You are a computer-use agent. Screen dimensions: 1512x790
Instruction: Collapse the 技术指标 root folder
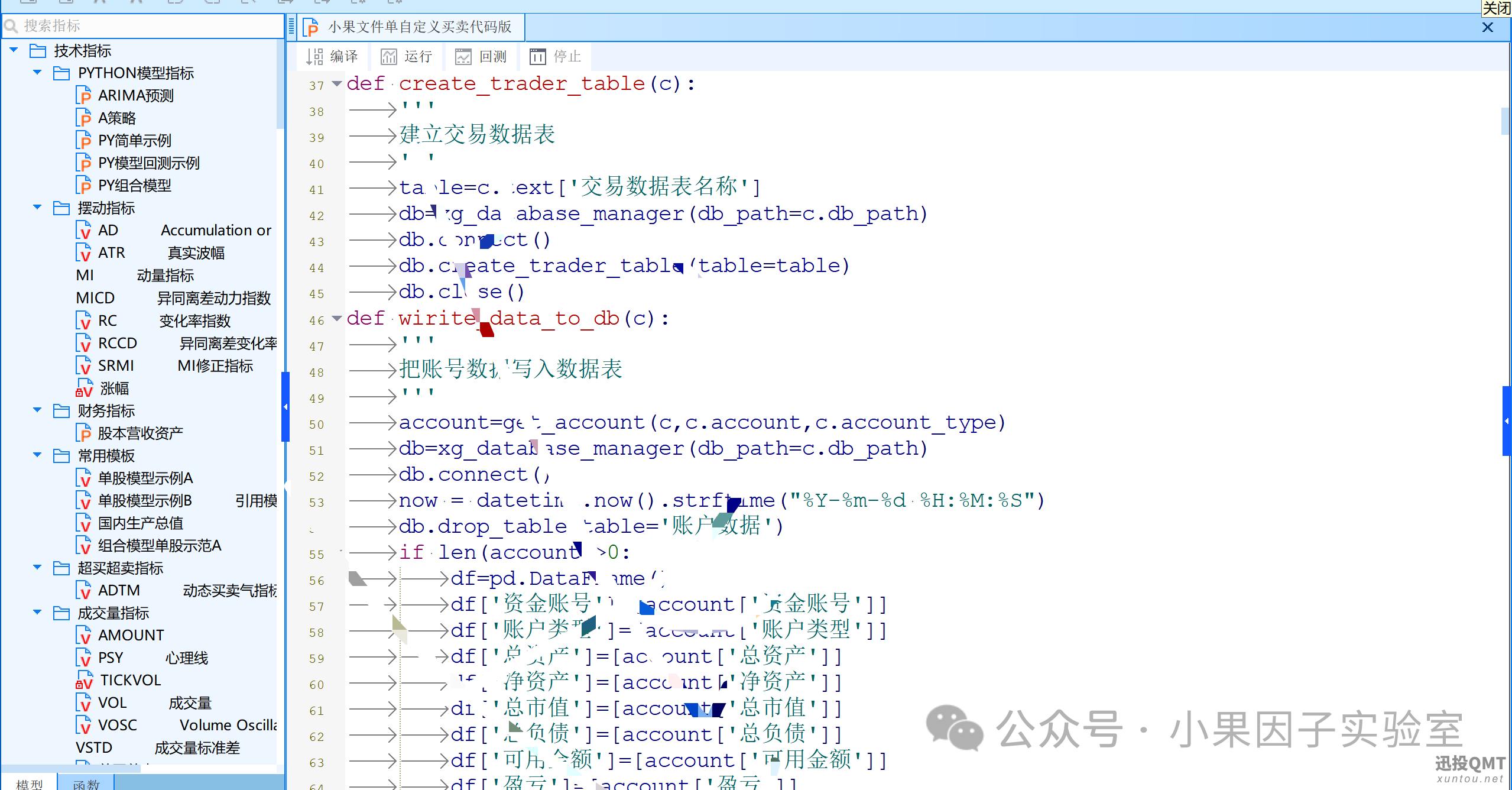click(x=14, y=50)
